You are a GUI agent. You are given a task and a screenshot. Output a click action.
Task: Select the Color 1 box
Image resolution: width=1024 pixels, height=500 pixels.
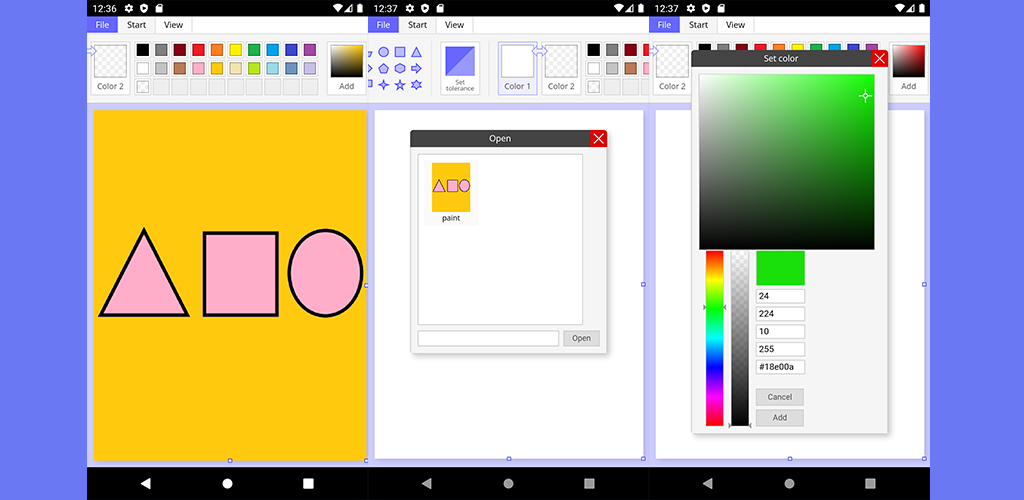point(517,68)
